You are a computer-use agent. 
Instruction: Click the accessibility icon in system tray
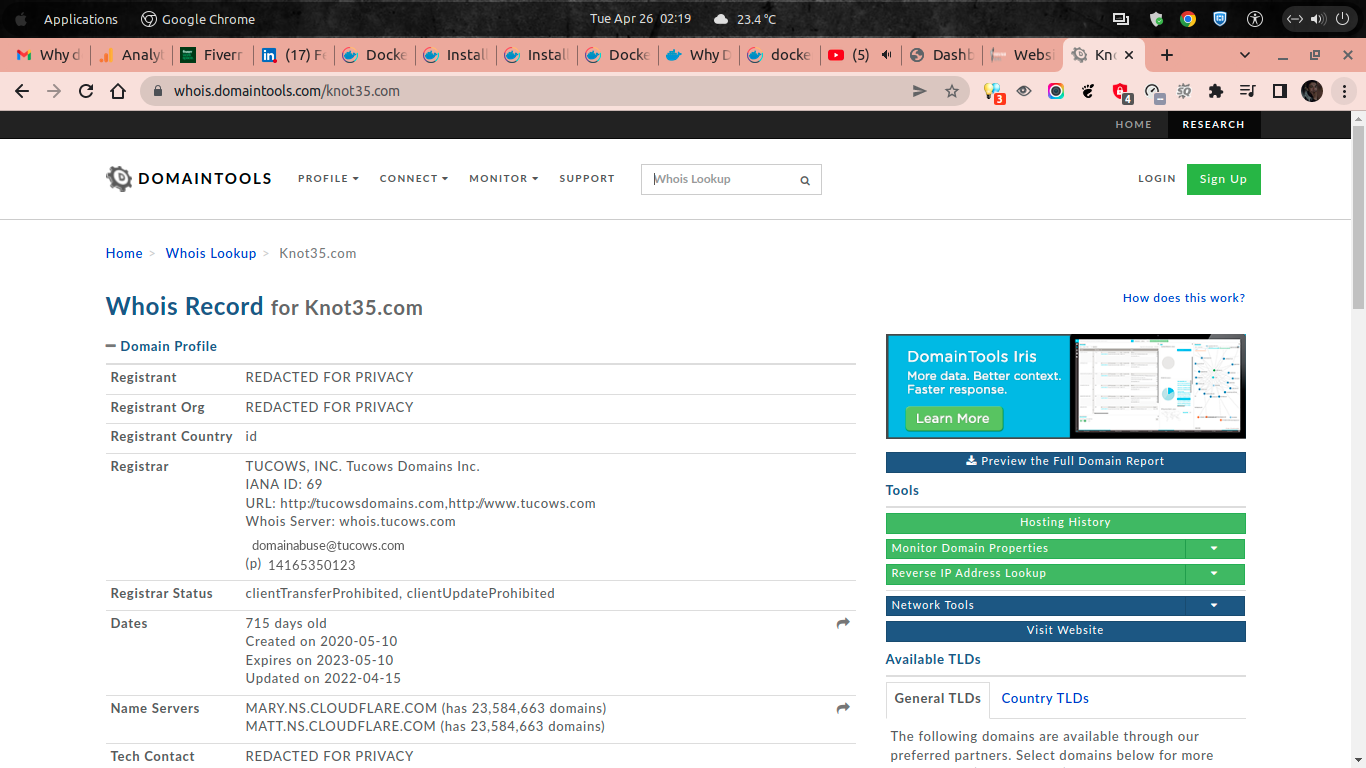point(1255,19)
